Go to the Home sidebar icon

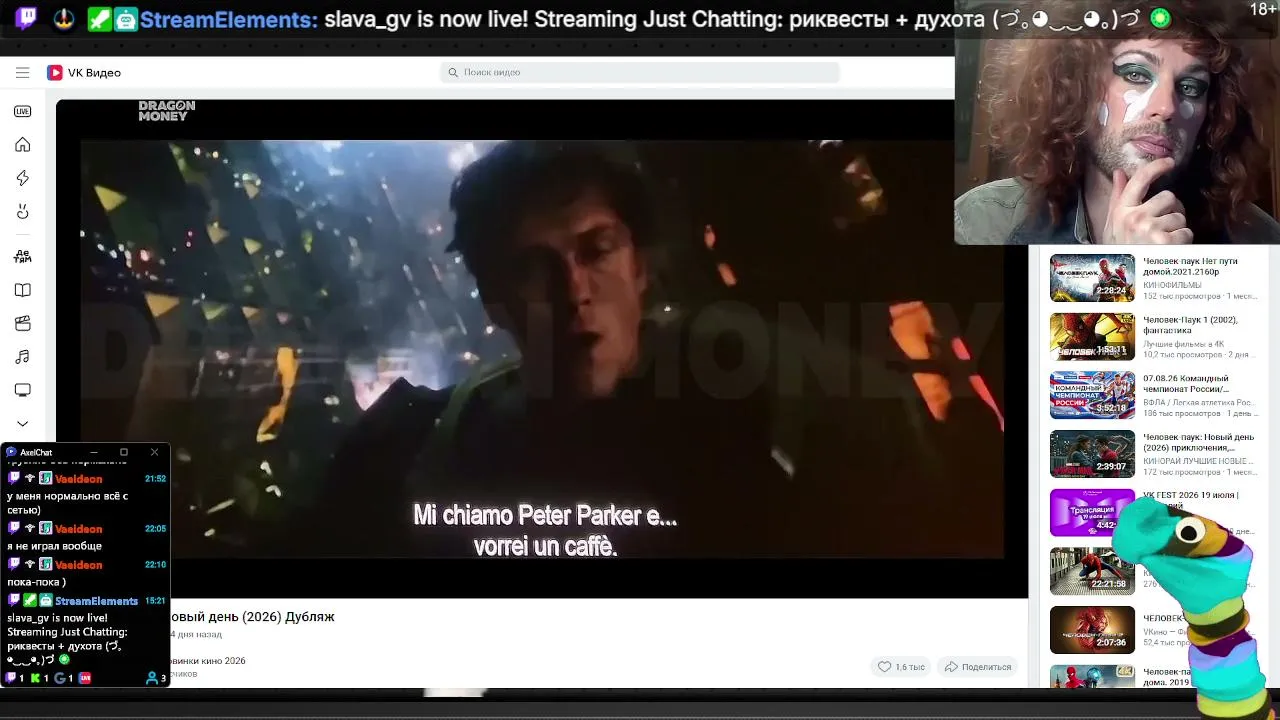click(22, 145)
